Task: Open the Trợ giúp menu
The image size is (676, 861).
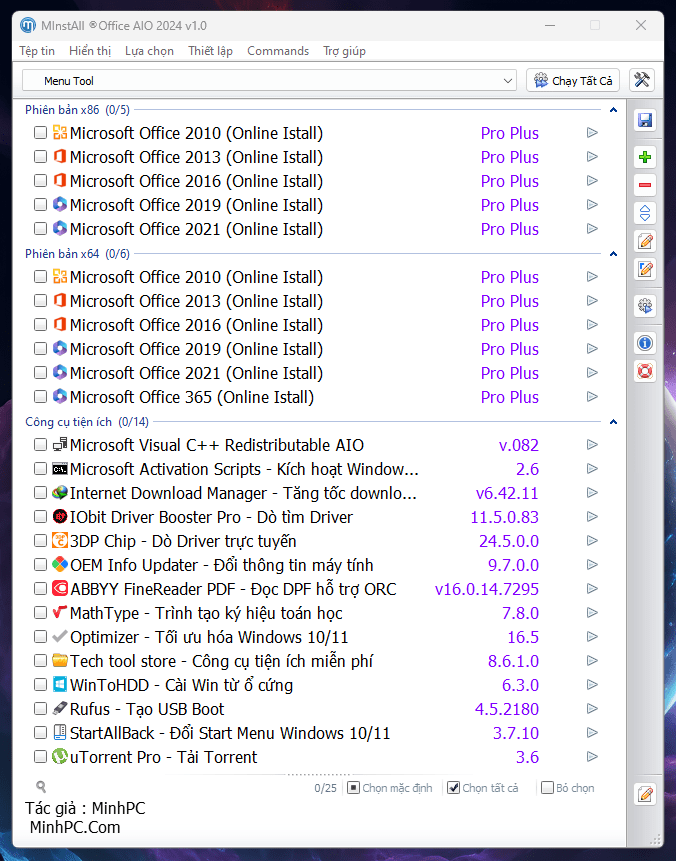Action: tap(344, 51)
